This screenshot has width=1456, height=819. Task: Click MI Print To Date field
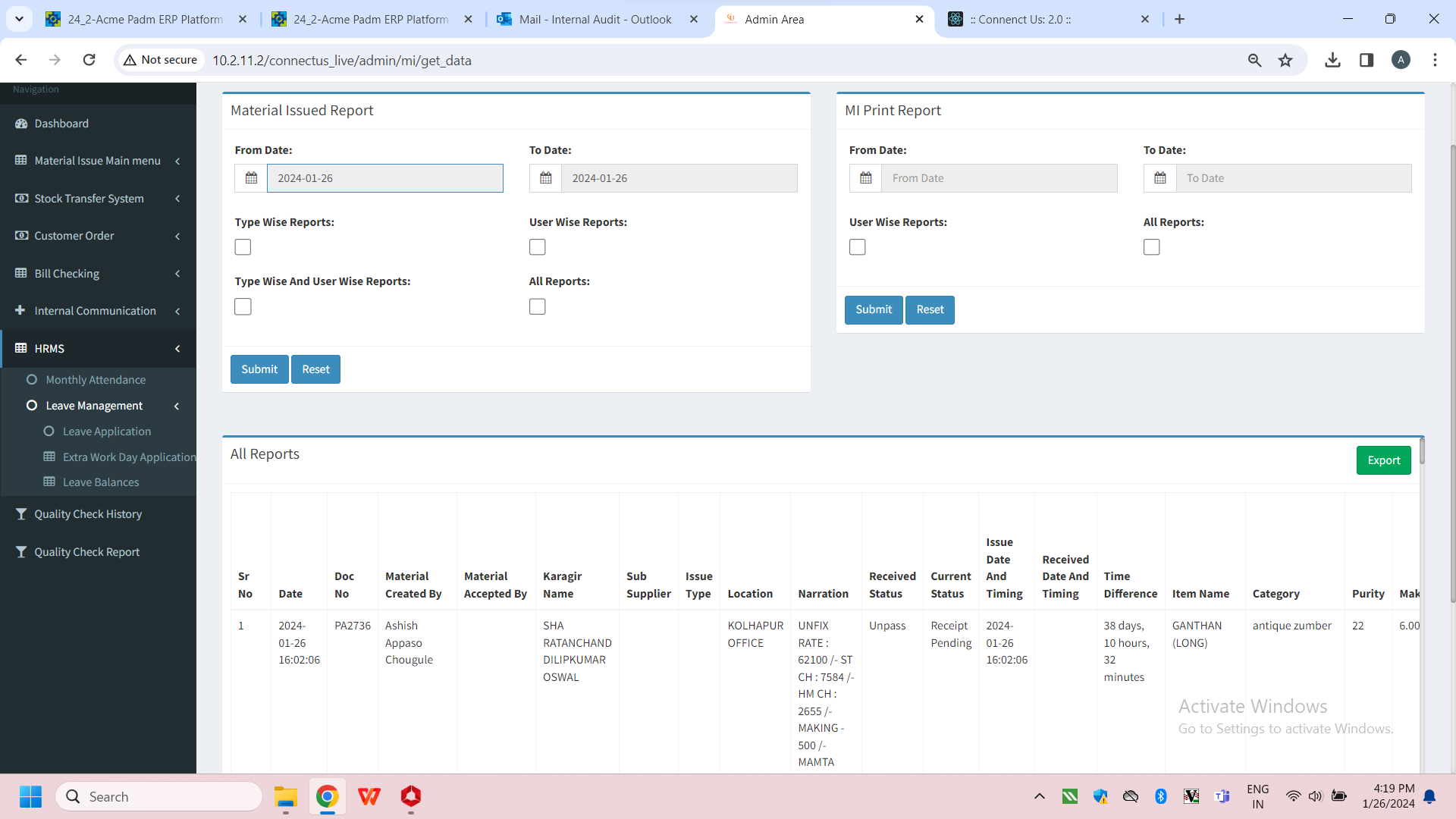click(x=1294, y=178)
